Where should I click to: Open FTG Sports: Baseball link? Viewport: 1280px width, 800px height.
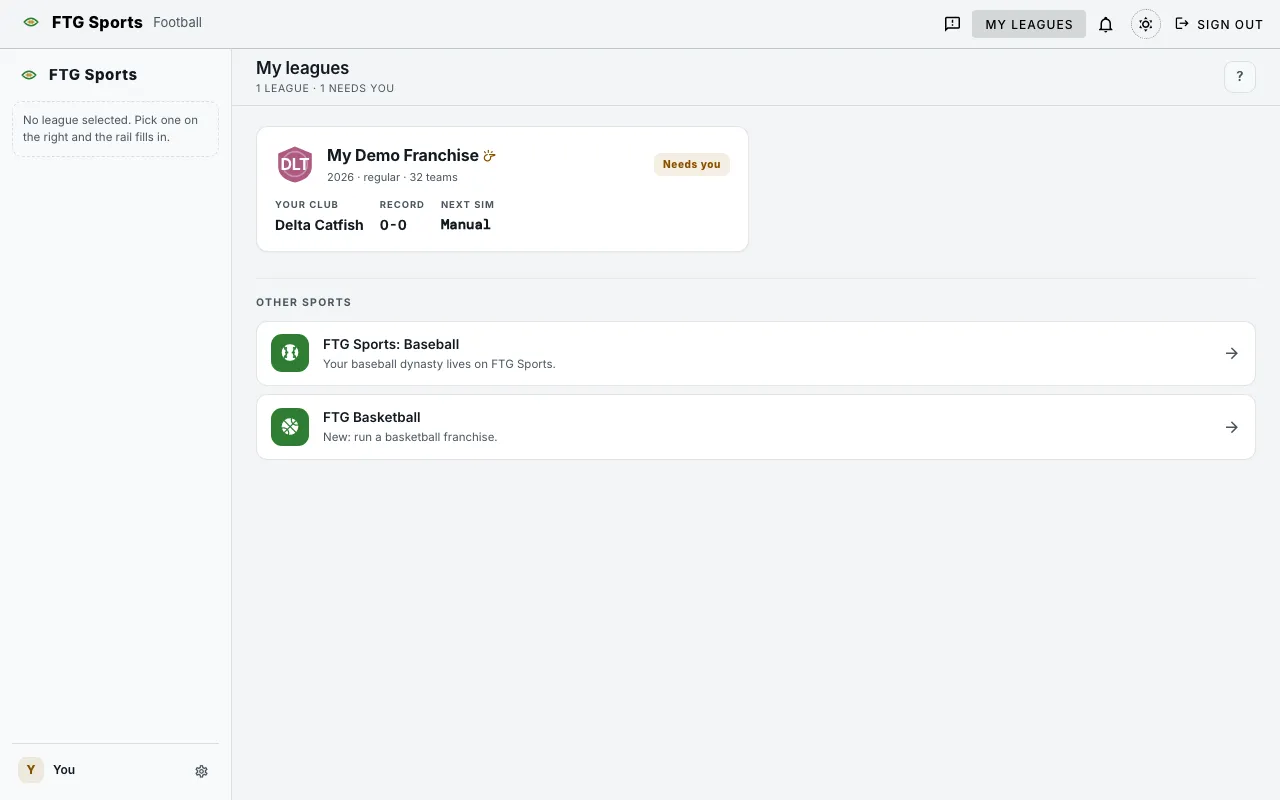(x=756, y=353)
